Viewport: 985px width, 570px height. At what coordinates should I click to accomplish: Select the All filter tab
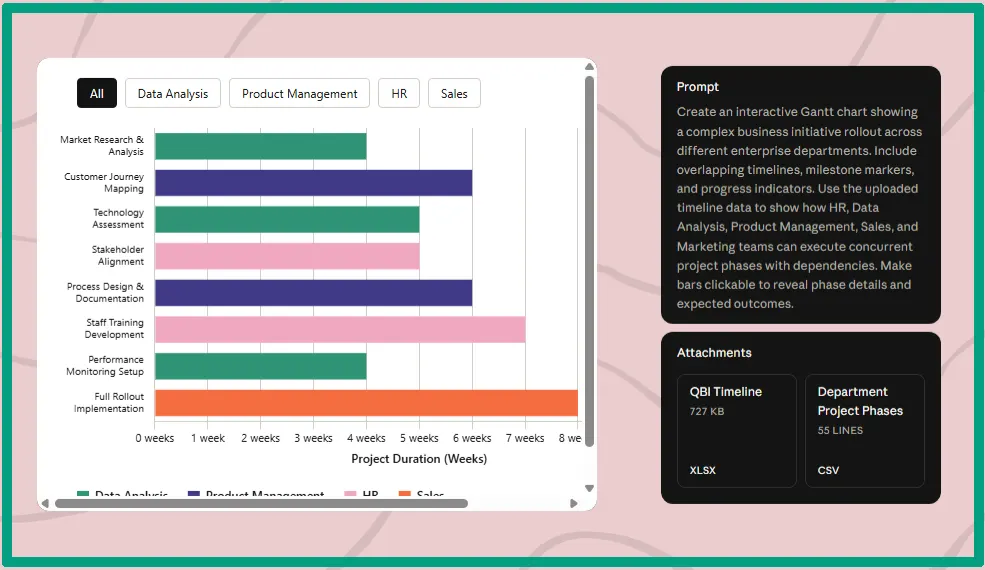tap(97, 93)
